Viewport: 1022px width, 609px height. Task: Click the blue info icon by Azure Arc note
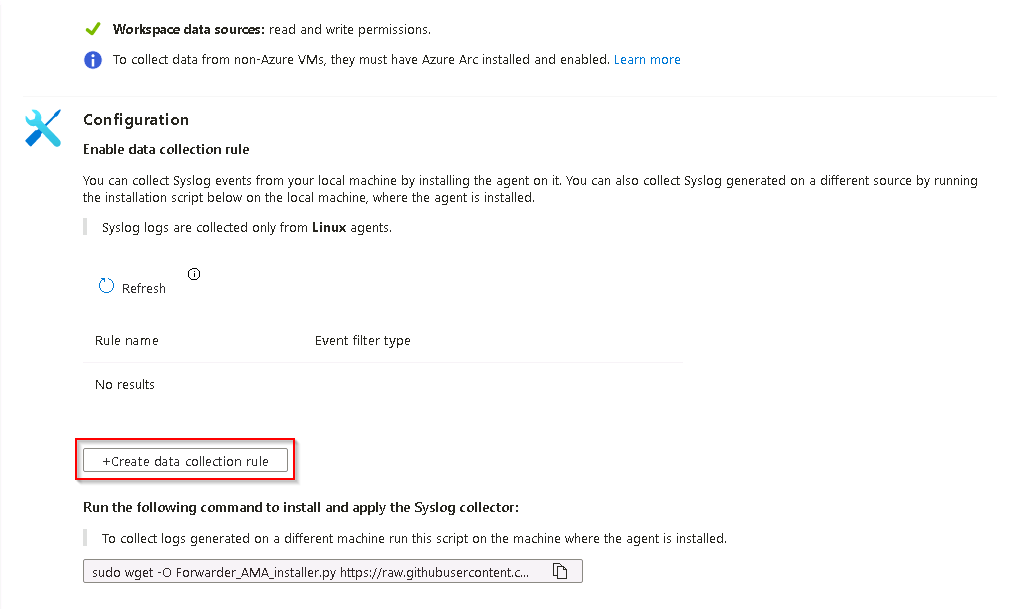(x=92, y=60)
